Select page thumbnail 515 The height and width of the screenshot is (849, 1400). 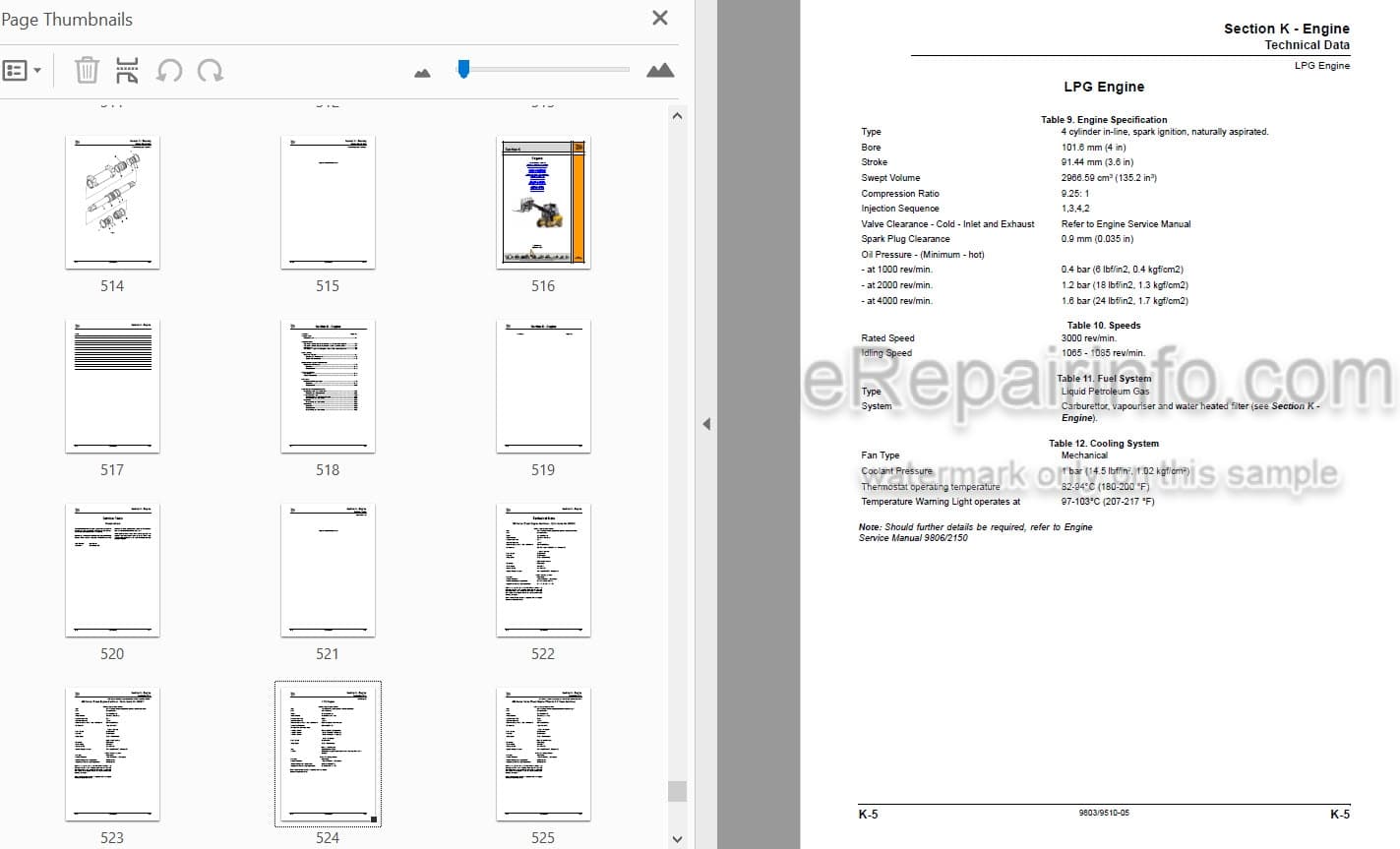pos(328,202)
